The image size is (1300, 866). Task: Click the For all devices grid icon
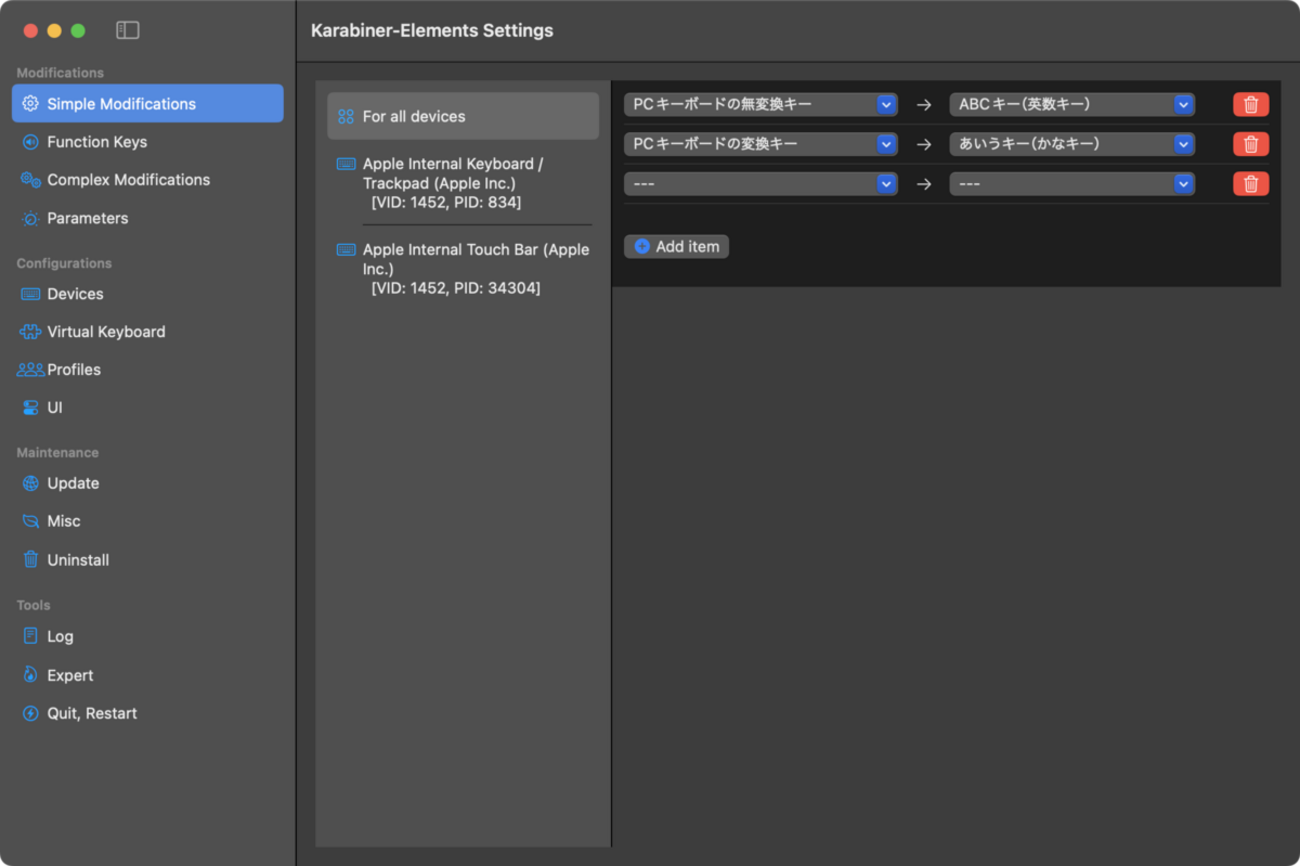point(346,117)
